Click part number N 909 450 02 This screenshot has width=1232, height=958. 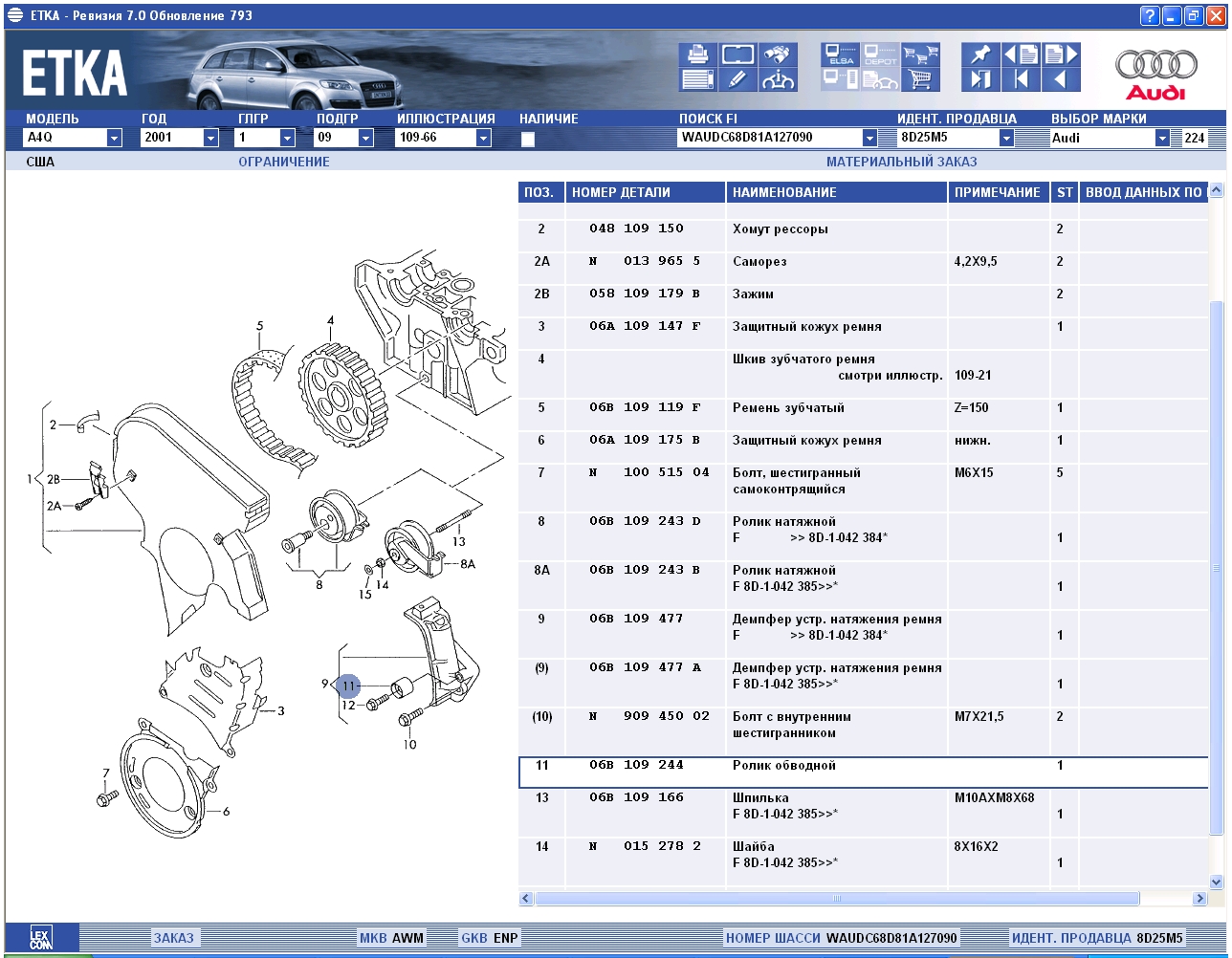pos(649,716)
